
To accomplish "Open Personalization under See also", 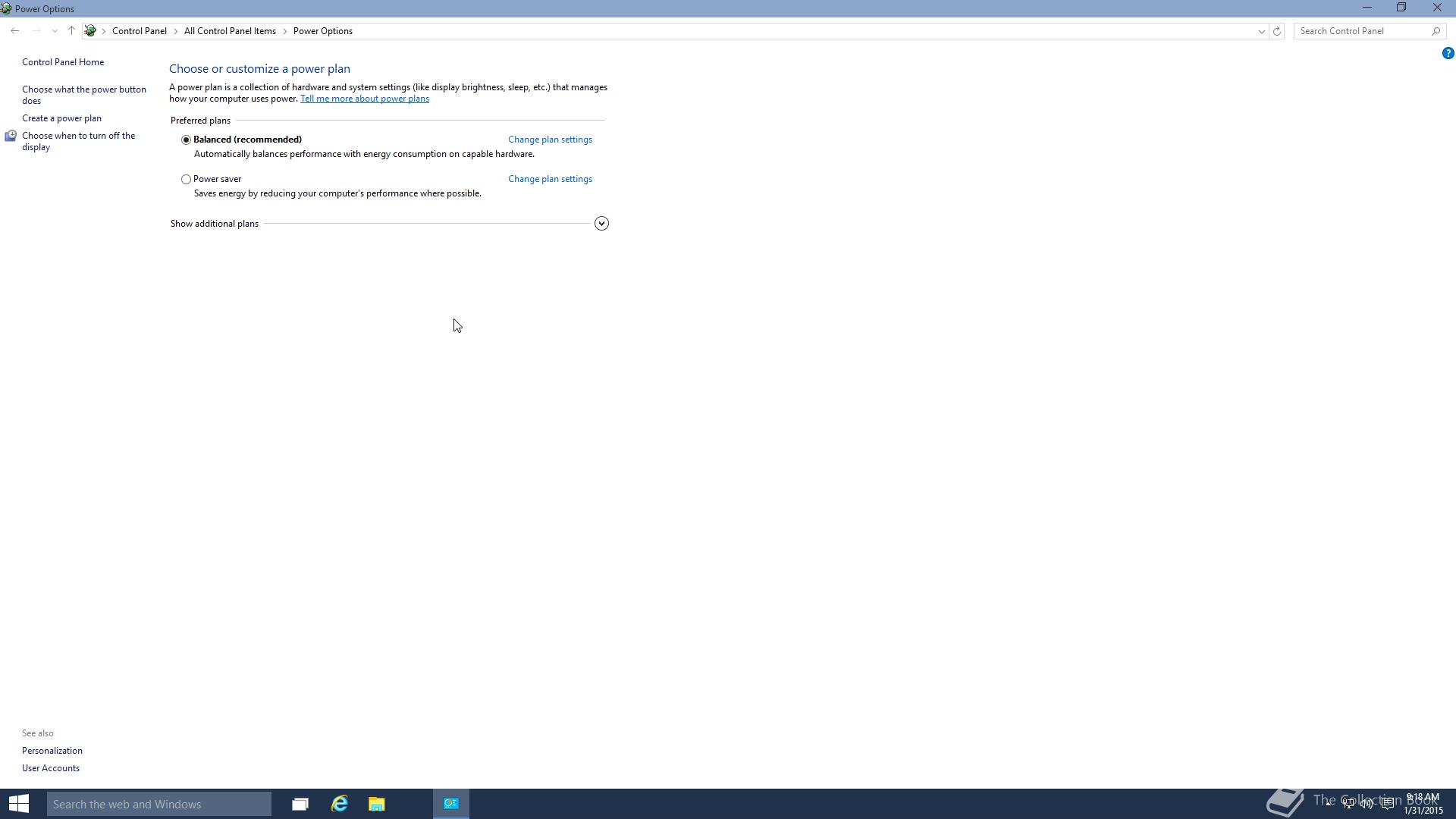I will click(52, 751).
